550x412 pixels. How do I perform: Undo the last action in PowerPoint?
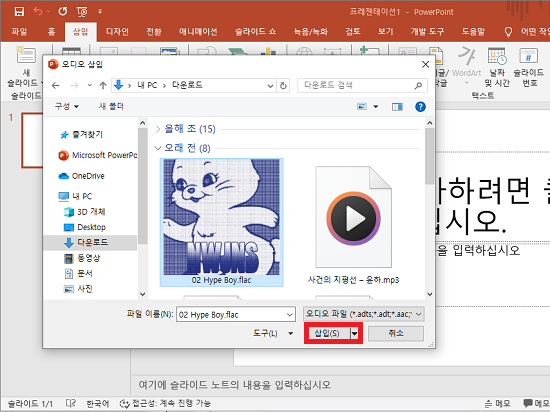[x=38, y=12]
